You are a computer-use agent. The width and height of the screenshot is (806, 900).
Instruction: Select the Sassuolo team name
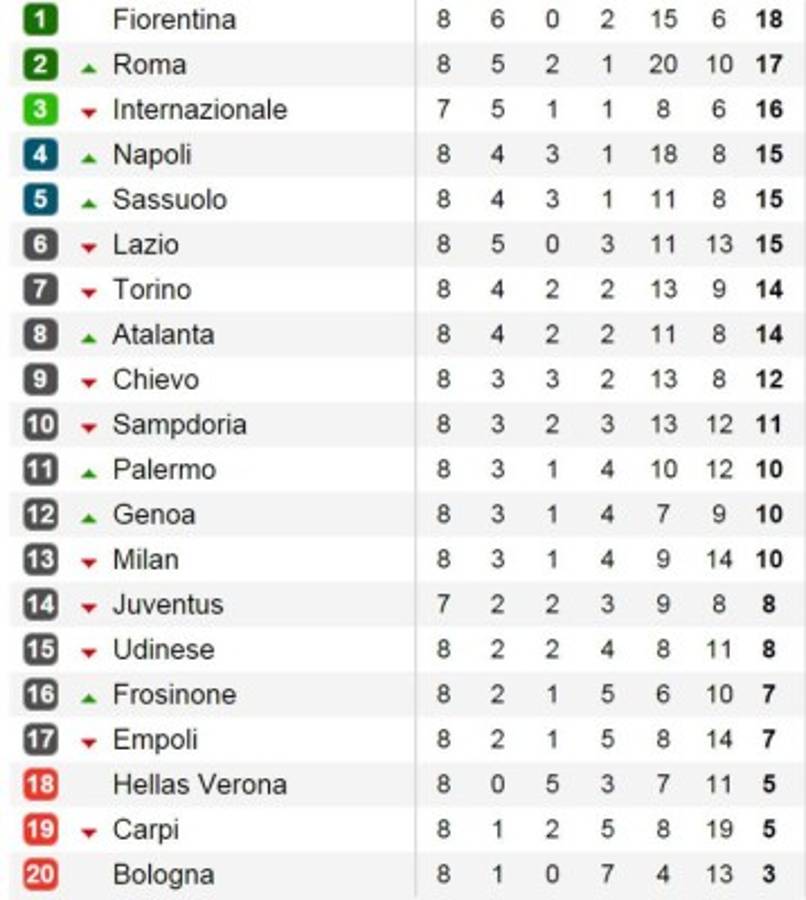tap(169, 199)
